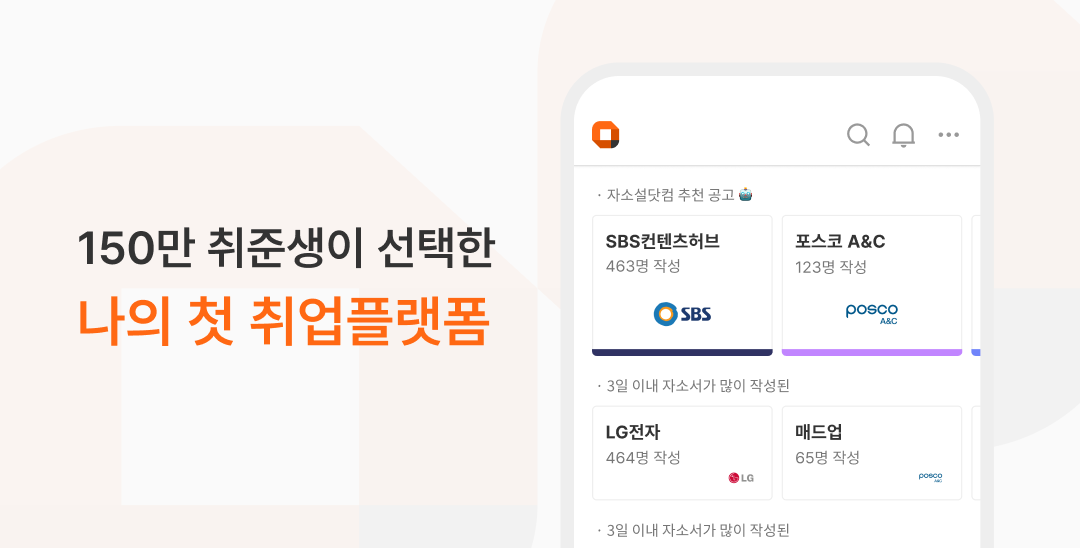Viewport: 1080px width, 548px height.
Task: Tap the orange app logo in header
Action: (605, 134)
